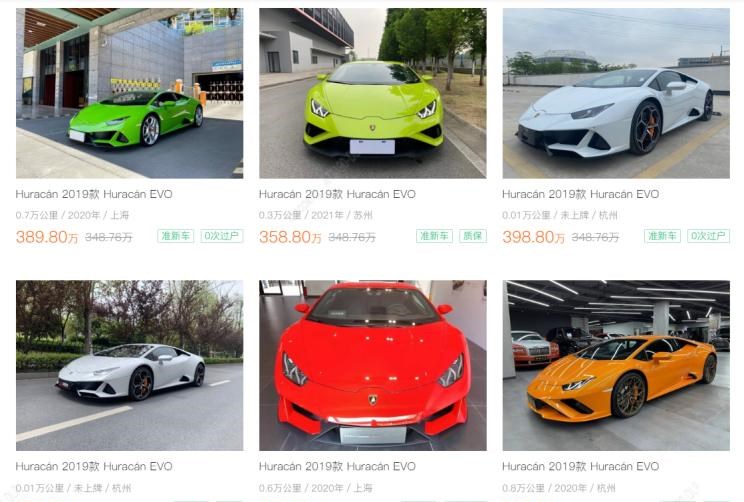744x502 pixels.
Task: Open the title under the orange Huracán
Action: (x=581, y=466)
